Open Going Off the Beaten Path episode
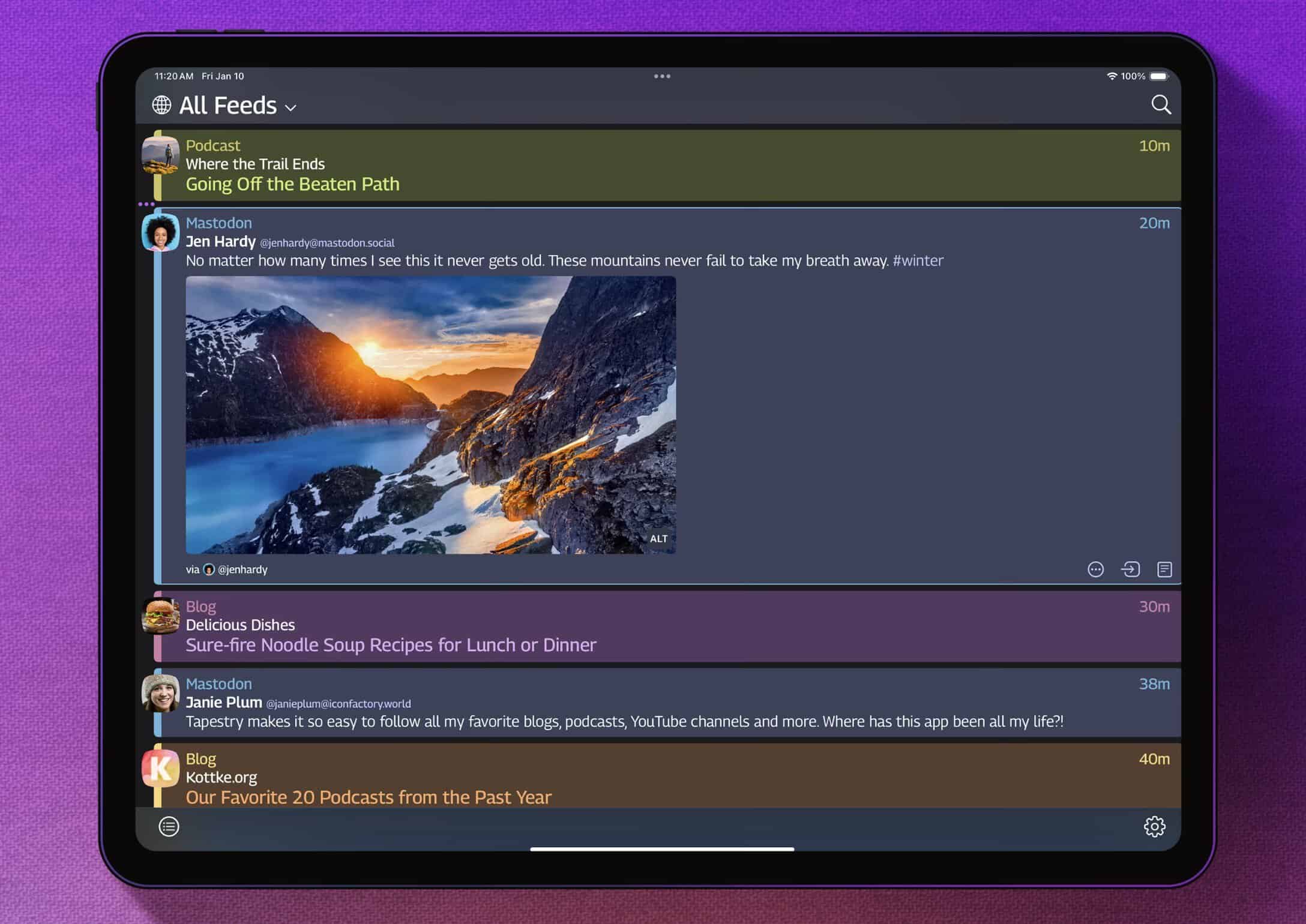Image resolution: width=1306 pixels, height=924 pixels. click(x=292, y=184)
